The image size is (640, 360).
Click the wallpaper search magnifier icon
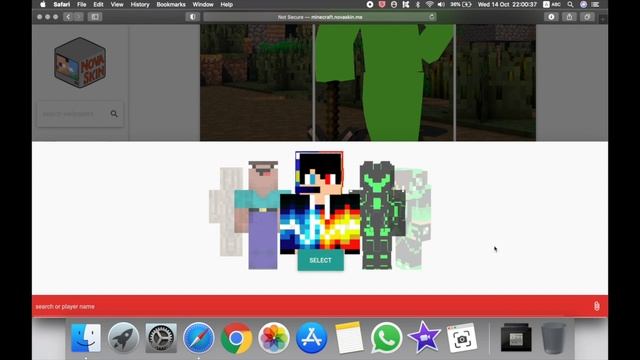(x=114, y=114)
